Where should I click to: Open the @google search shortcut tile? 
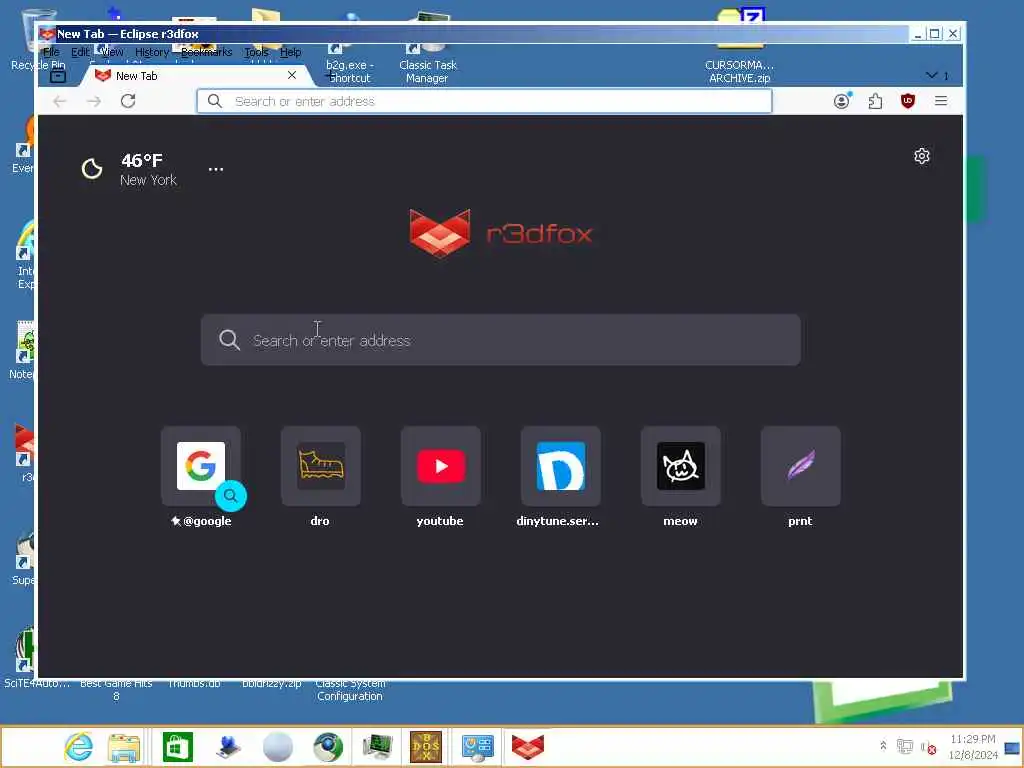(201, 466)
